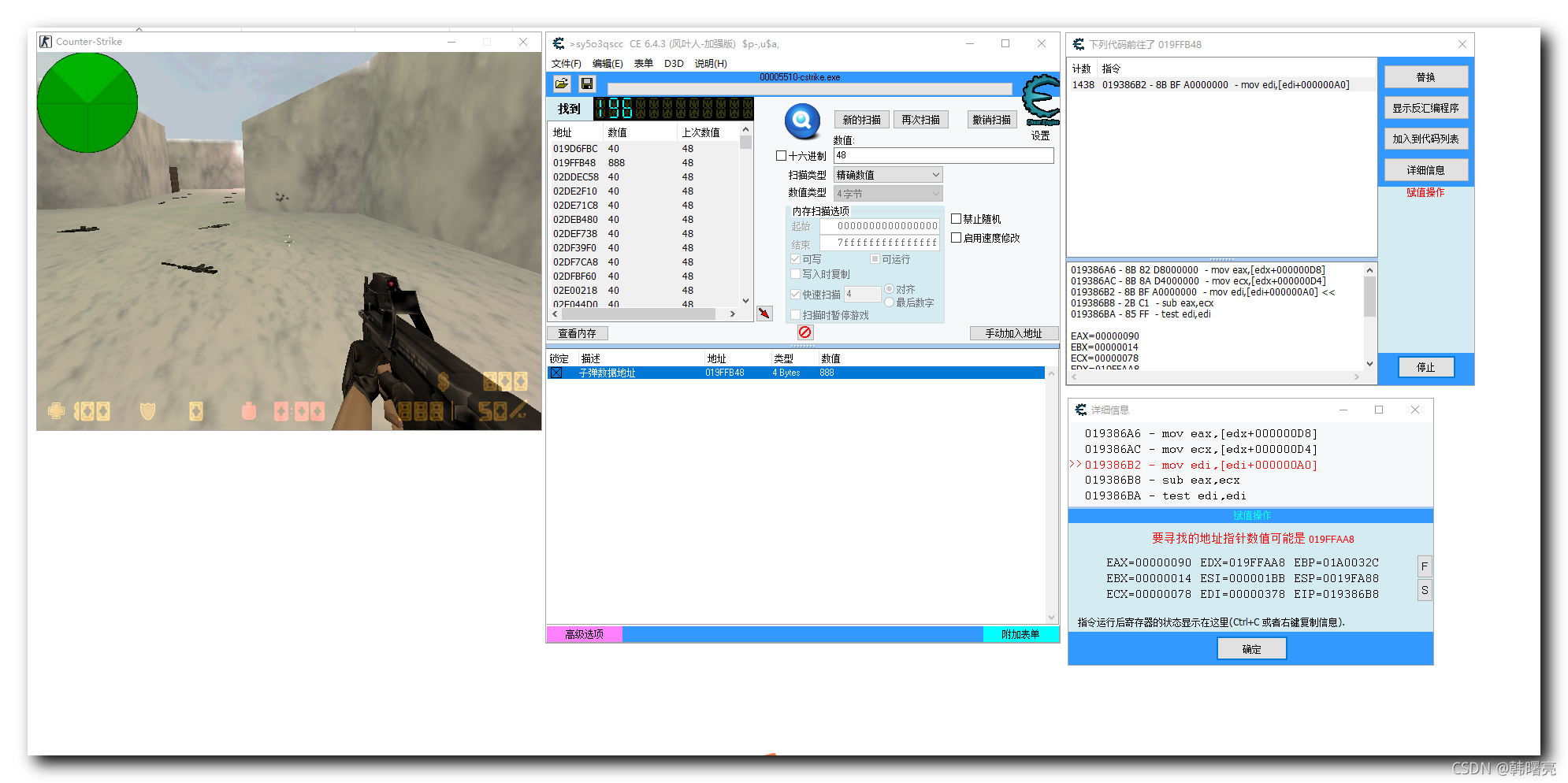Click the address list scroll up arrow
This screenshot has width=1568, height=783.
1051,373
